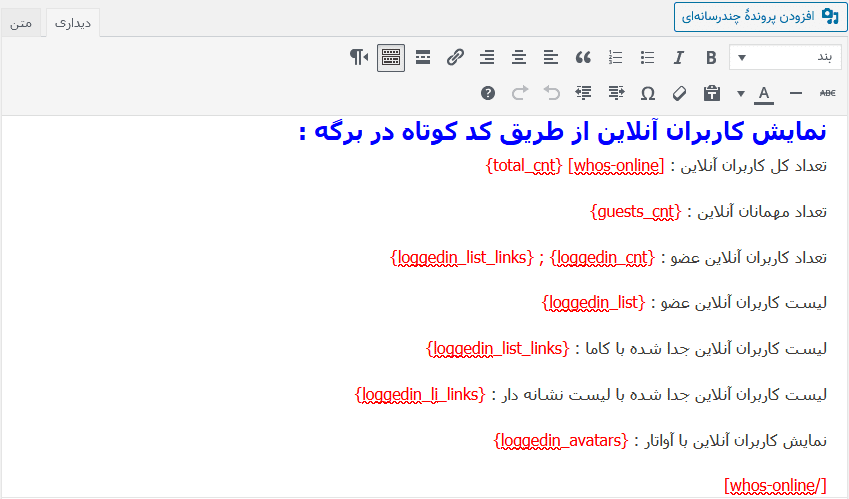Click the افزودن پروندهٔ چندرسانه‌ای add media button
Image resolution: width=849 pixels, height=499 pixels.
point(760,17)
